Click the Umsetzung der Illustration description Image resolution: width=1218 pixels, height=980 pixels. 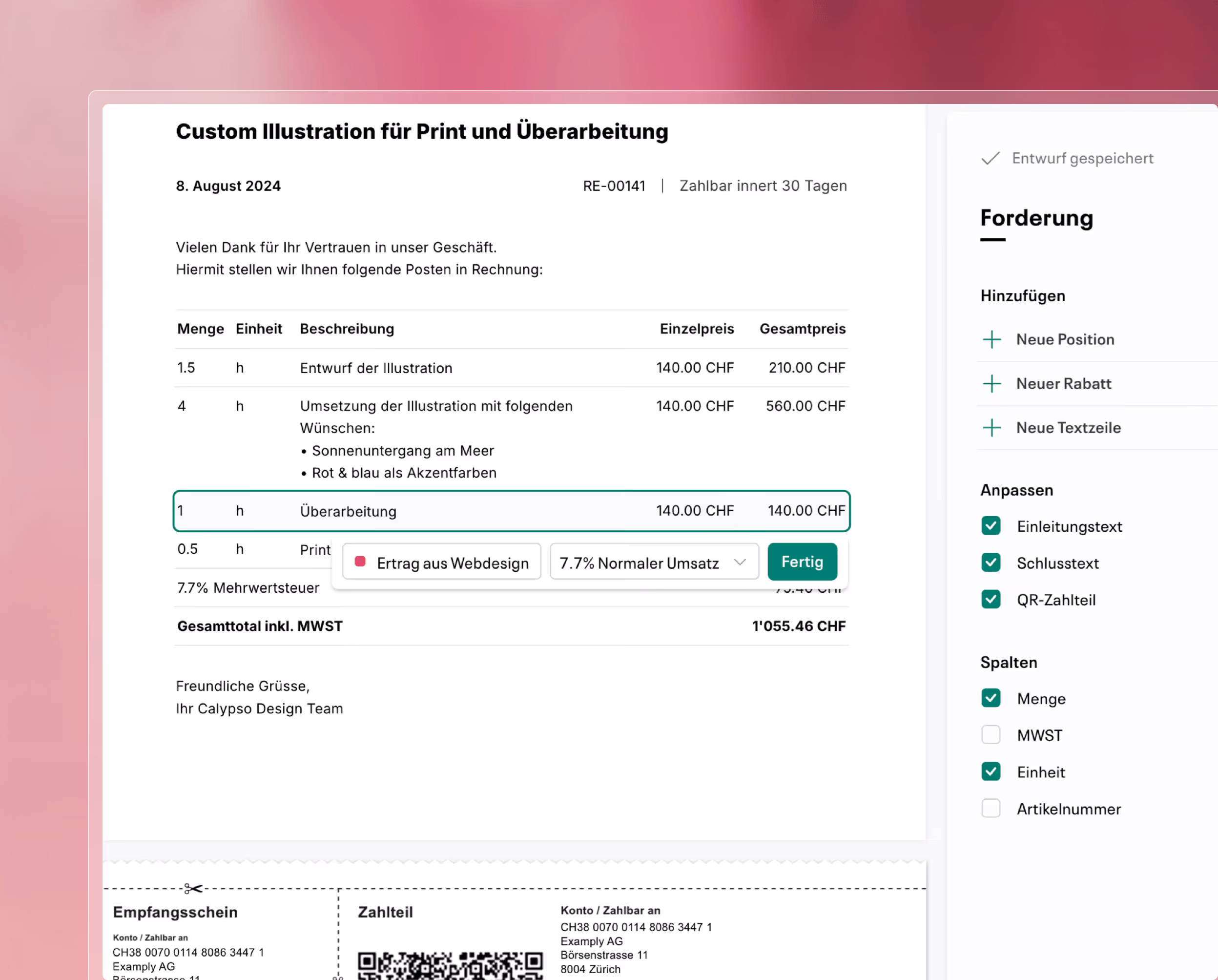pos(436,417)
